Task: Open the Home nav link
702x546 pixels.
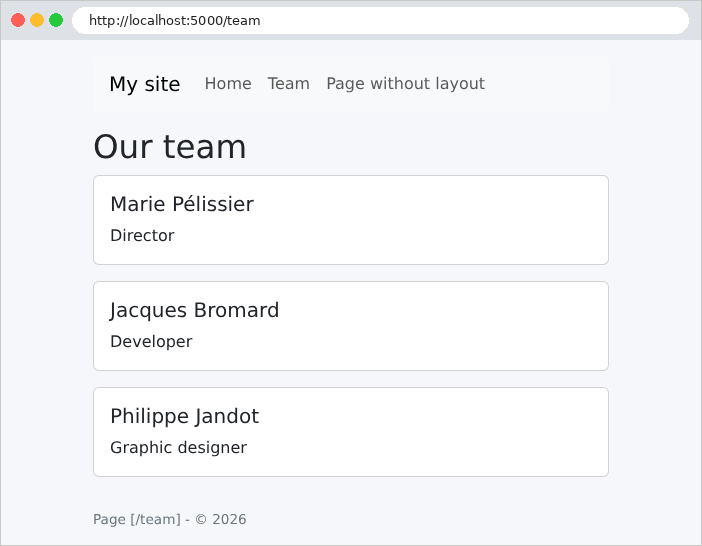Action: click(228, 84)
